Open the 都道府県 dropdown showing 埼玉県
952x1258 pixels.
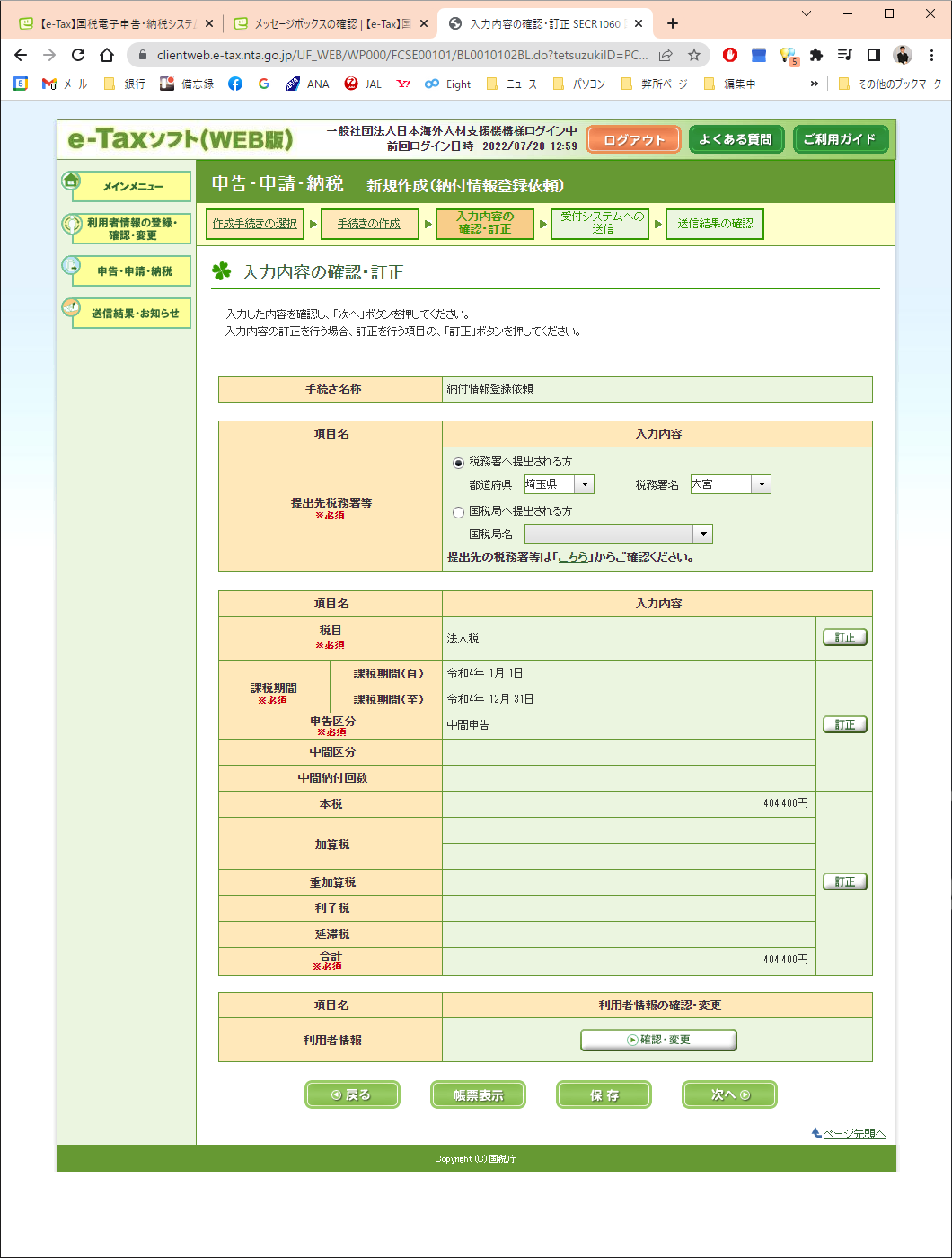(560, 485)
